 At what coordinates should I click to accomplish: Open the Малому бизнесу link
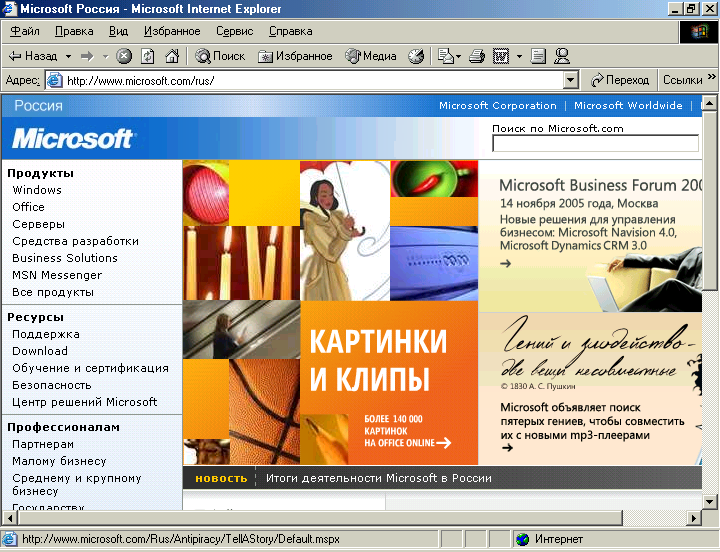tap(59, 461)
